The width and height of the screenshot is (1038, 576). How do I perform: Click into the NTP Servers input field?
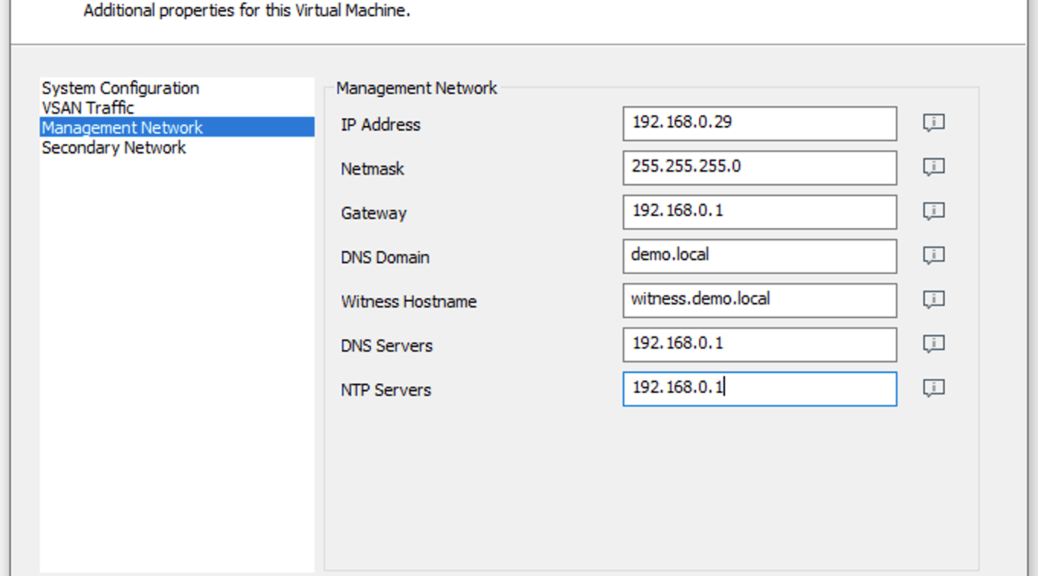tap(759, 389)
